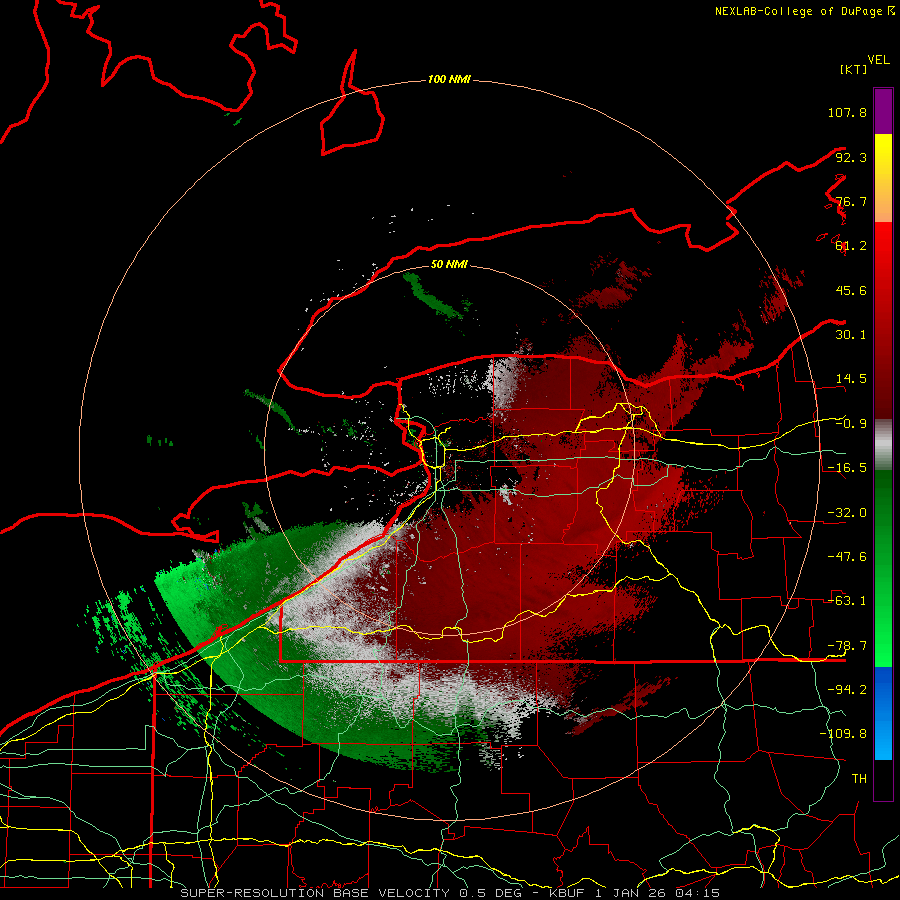The width and height of the screenshot is (900, 900).
Task: Click the 50 NMI range ring label
Action: pos(449,264)
